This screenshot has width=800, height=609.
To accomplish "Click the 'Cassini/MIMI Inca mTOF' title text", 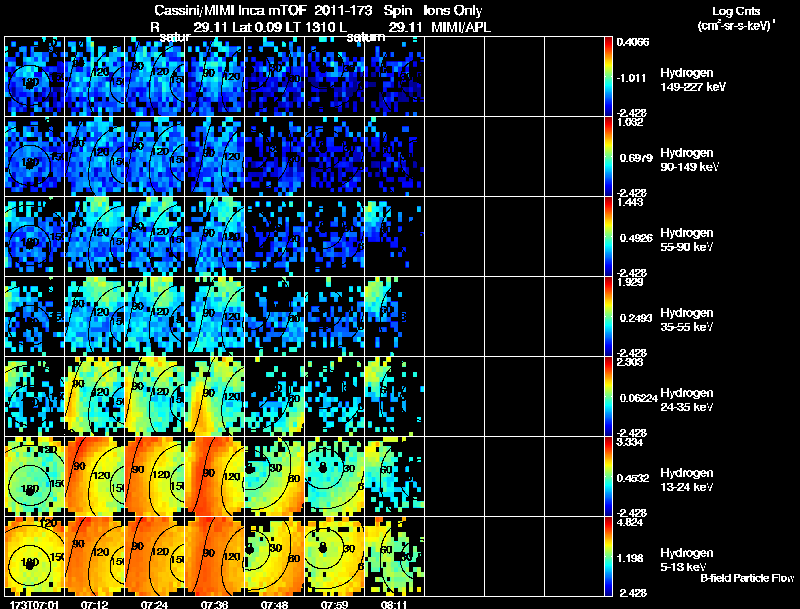I will pos(230,11).
